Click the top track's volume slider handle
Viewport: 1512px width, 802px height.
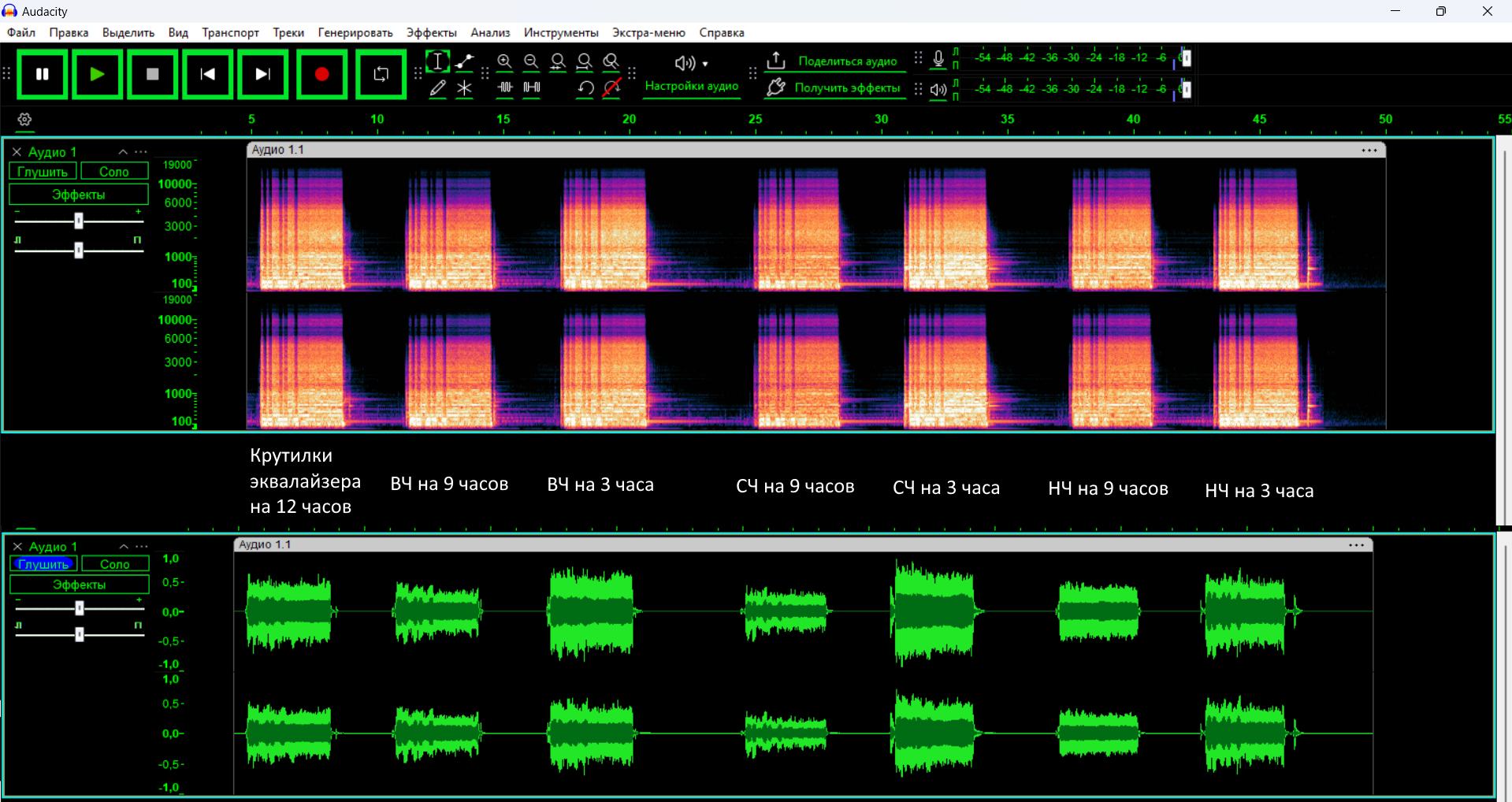(79, 221)
